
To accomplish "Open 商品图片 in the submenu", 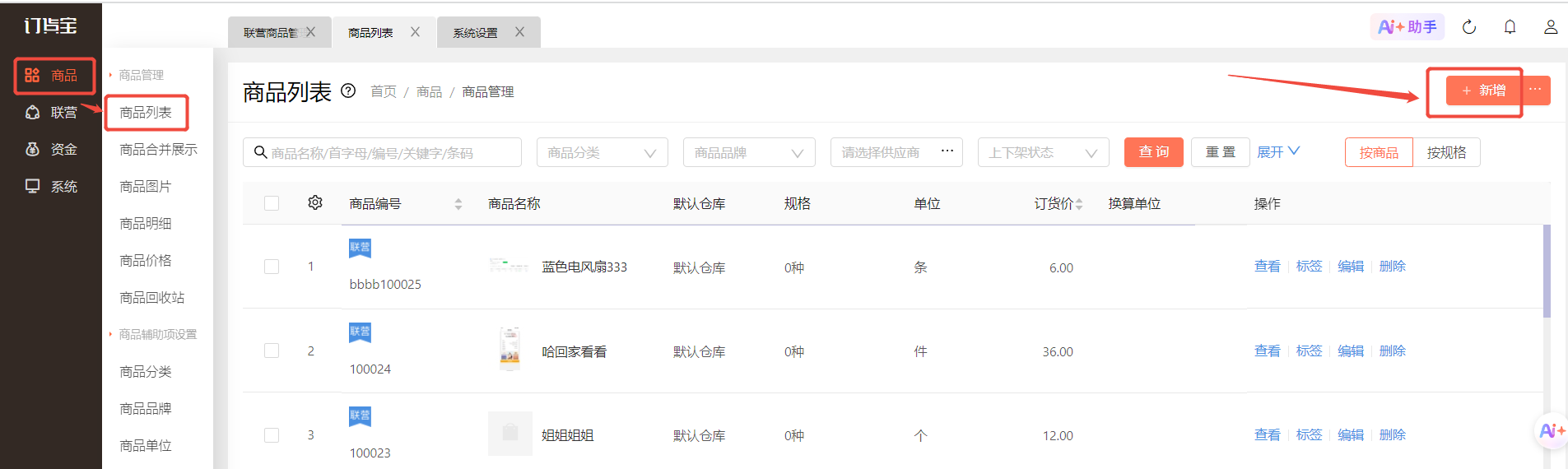I will pyautogui.click(x=146, y=187).
